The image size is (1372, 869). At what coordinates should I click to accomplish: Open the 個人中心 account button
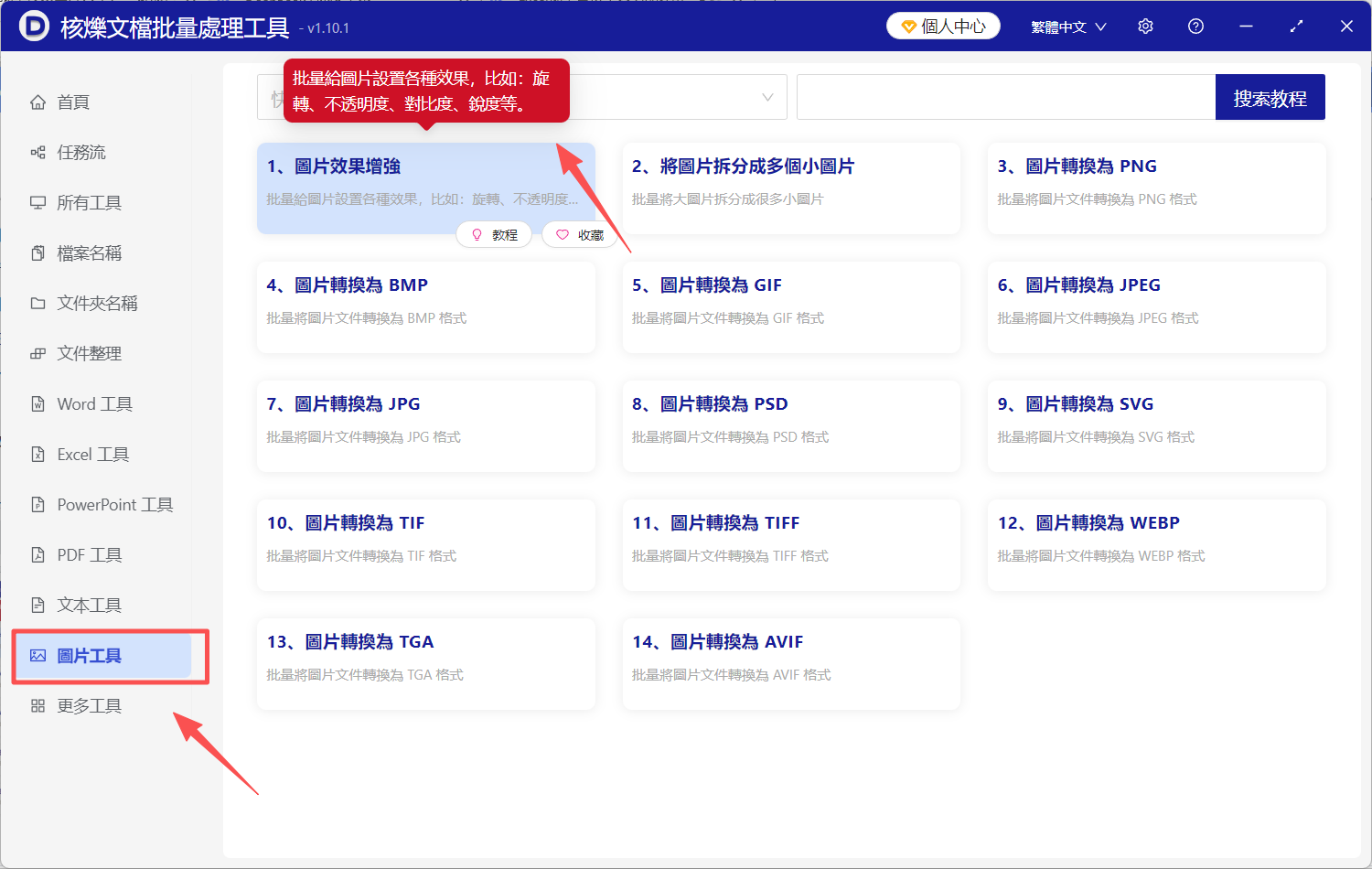pos(943,26)
